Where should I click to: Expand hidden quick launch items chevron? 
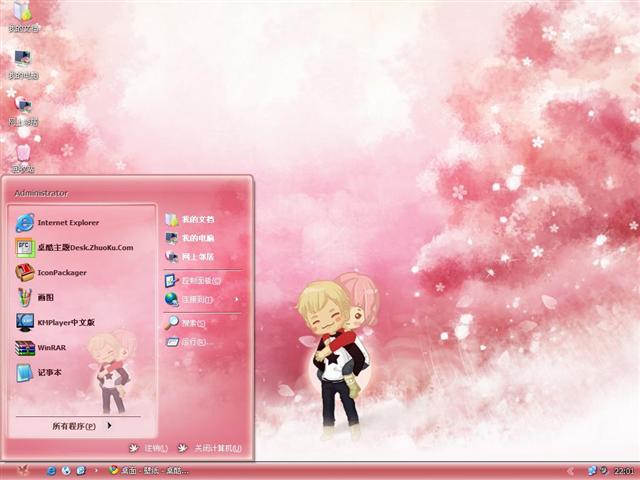[x=96, y=471]
